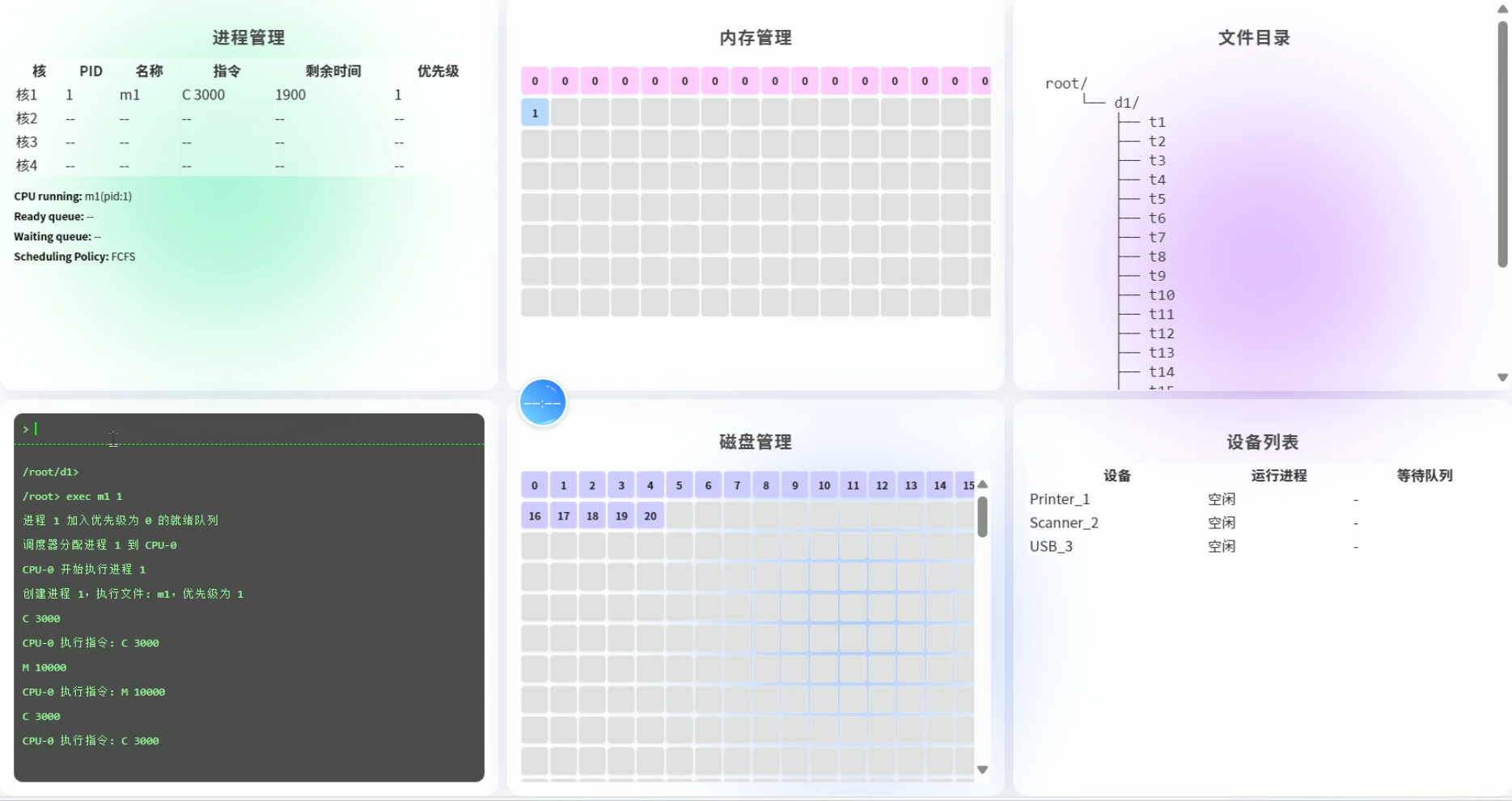
Task: Click the 核1 process row m1
Action: tap(129, 95)
